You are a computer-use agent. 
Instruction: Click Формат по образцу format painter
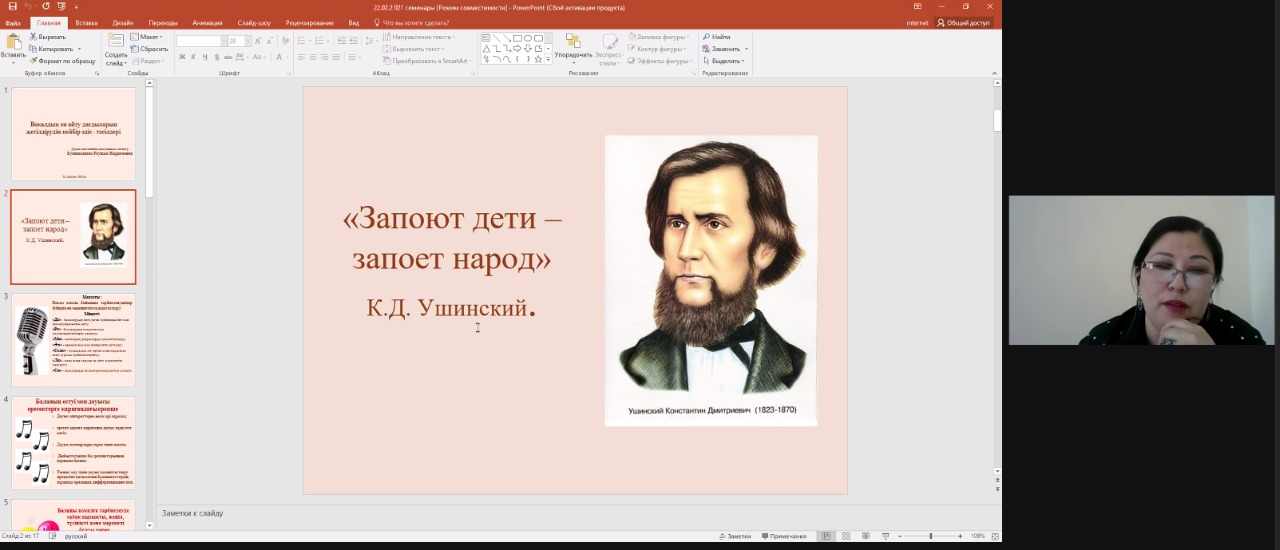[x=62, y=61]
